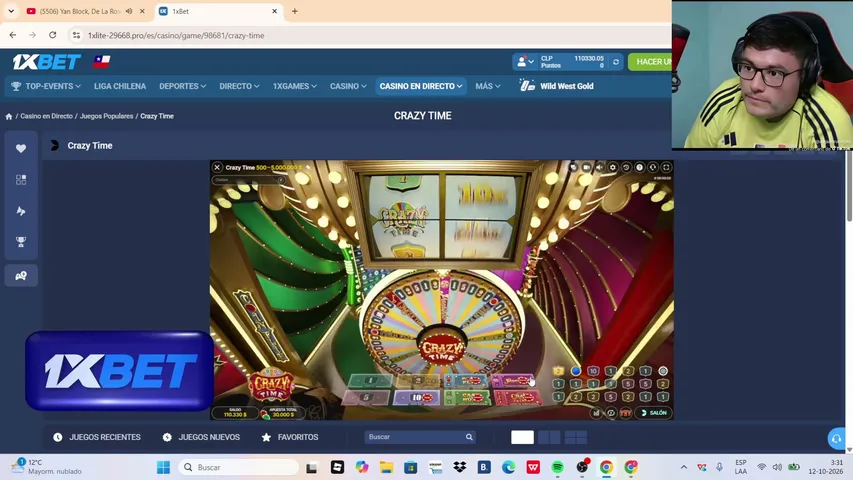Open the favorites heart sidebar icon
The height and width of the screenshot is (480, 853).
(21, 148)
